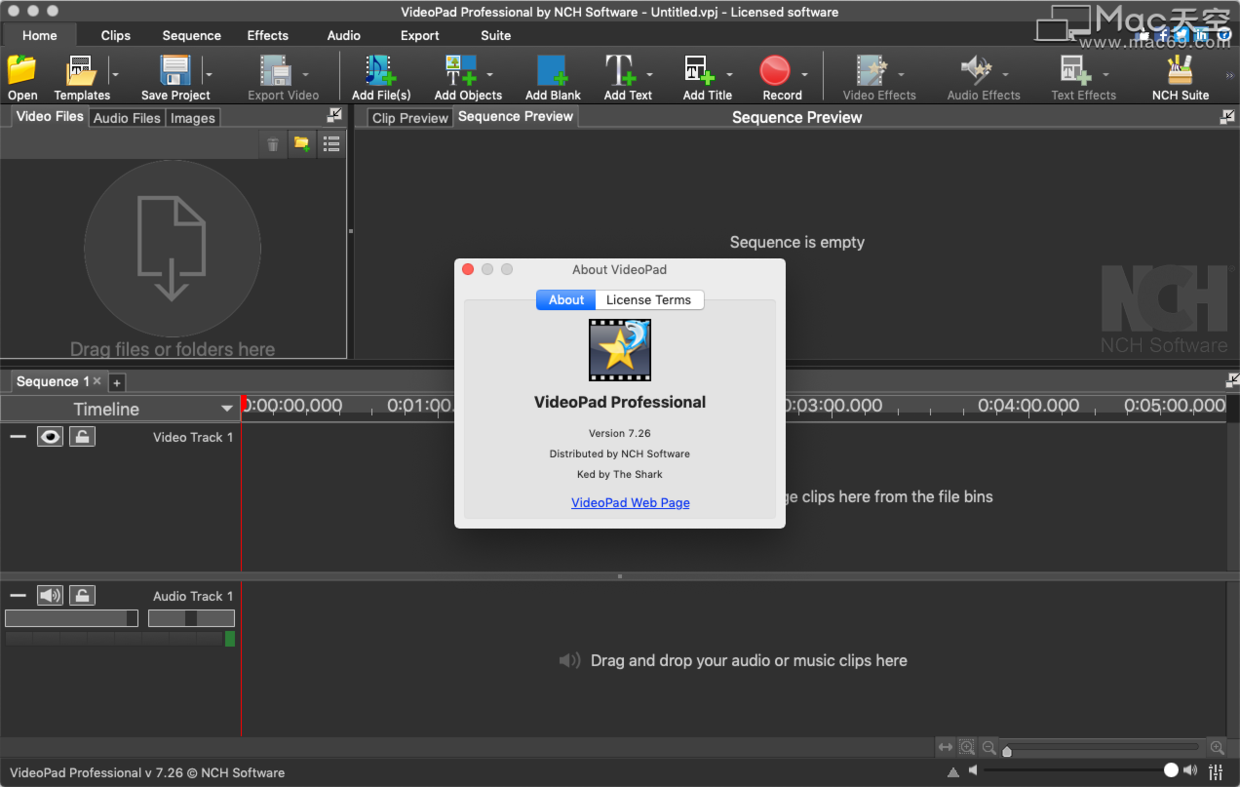Screen dimensions: 1240x787
Task: Pop out the file bin panel
Action: pos(334,116)
